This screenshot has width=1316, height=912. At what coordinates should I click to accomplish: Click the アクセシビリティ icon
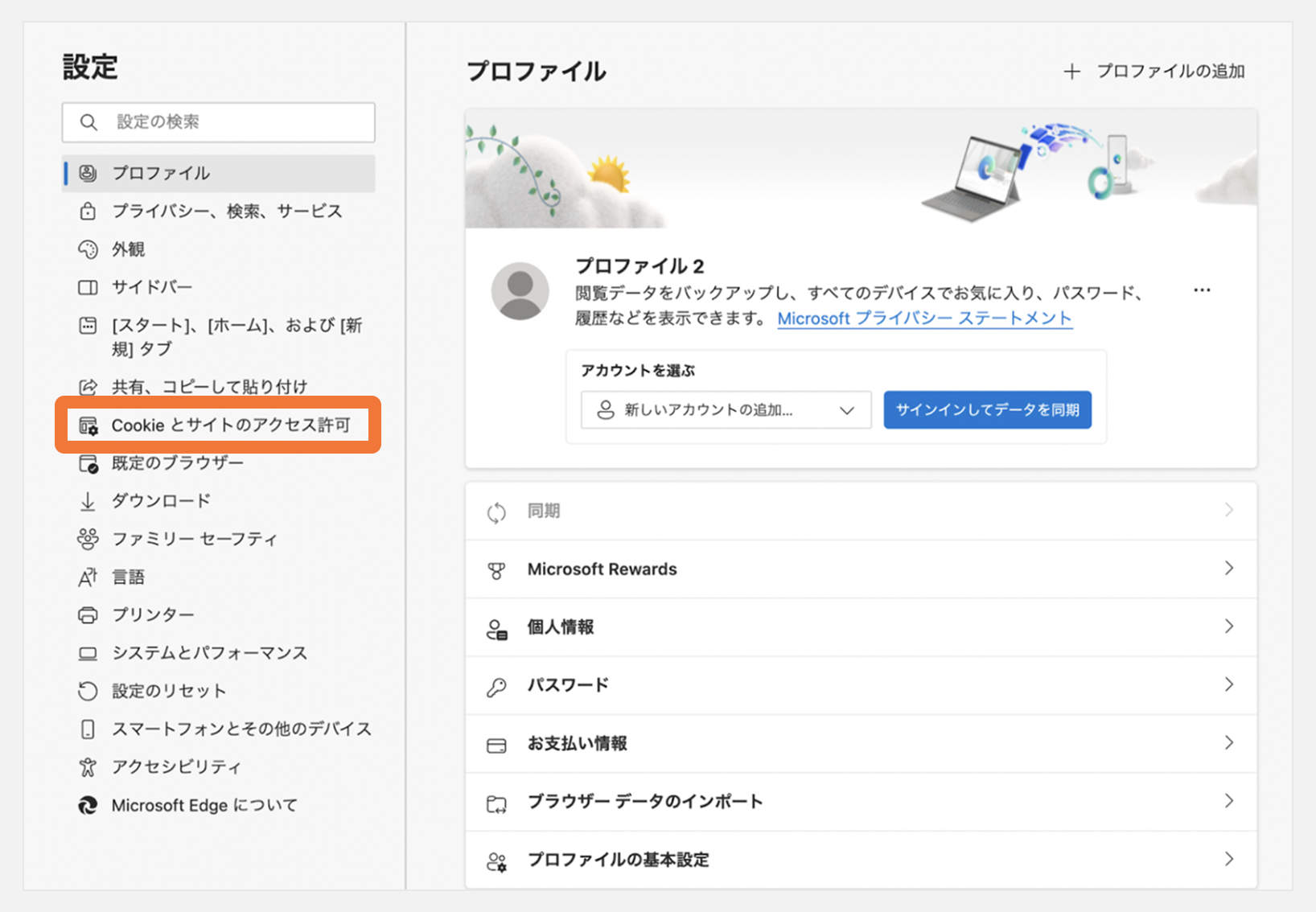[x=88, y=766]
